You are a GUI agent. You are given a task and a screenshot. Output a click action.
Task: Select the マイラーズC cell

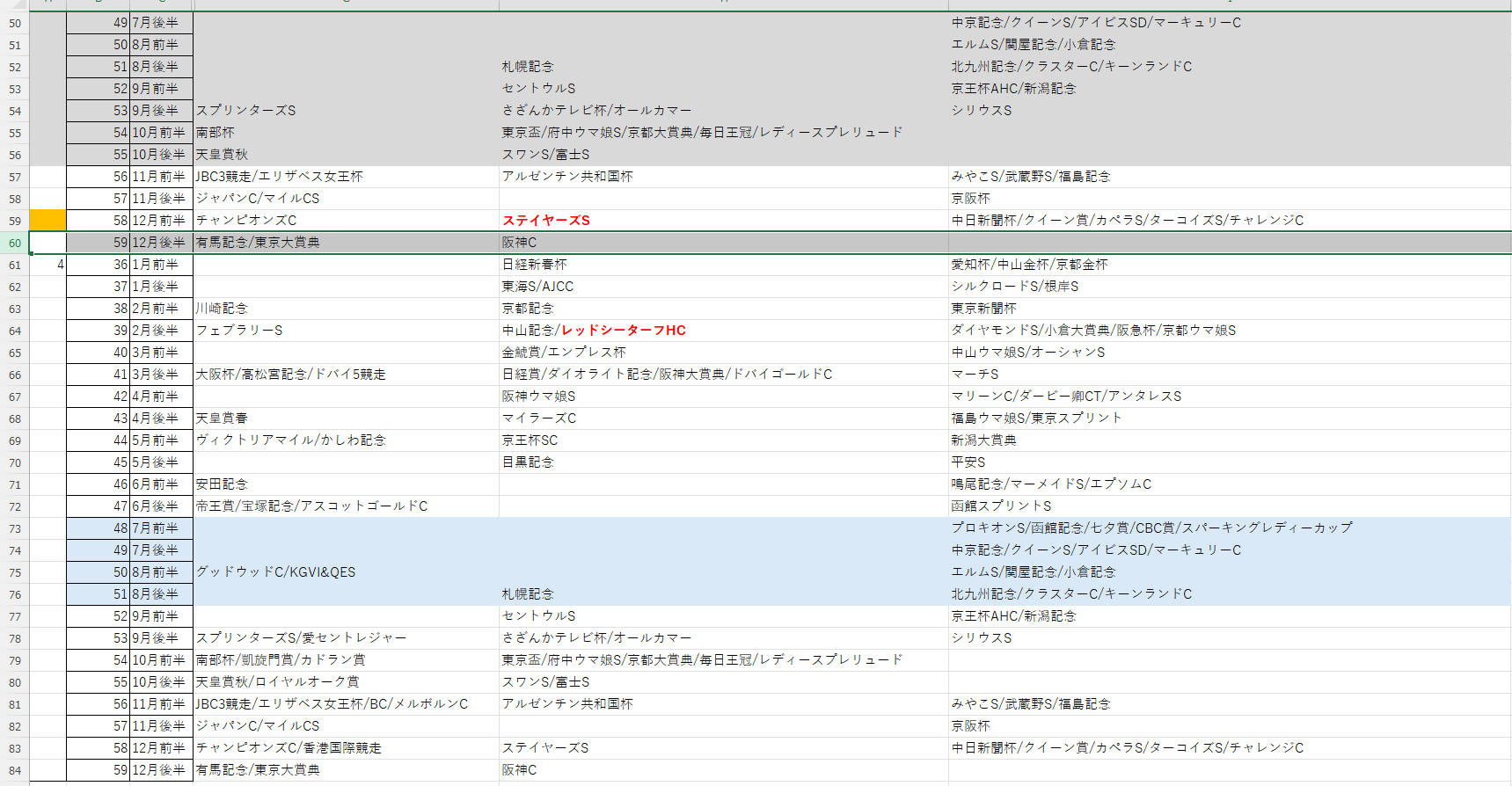[539, 418]
